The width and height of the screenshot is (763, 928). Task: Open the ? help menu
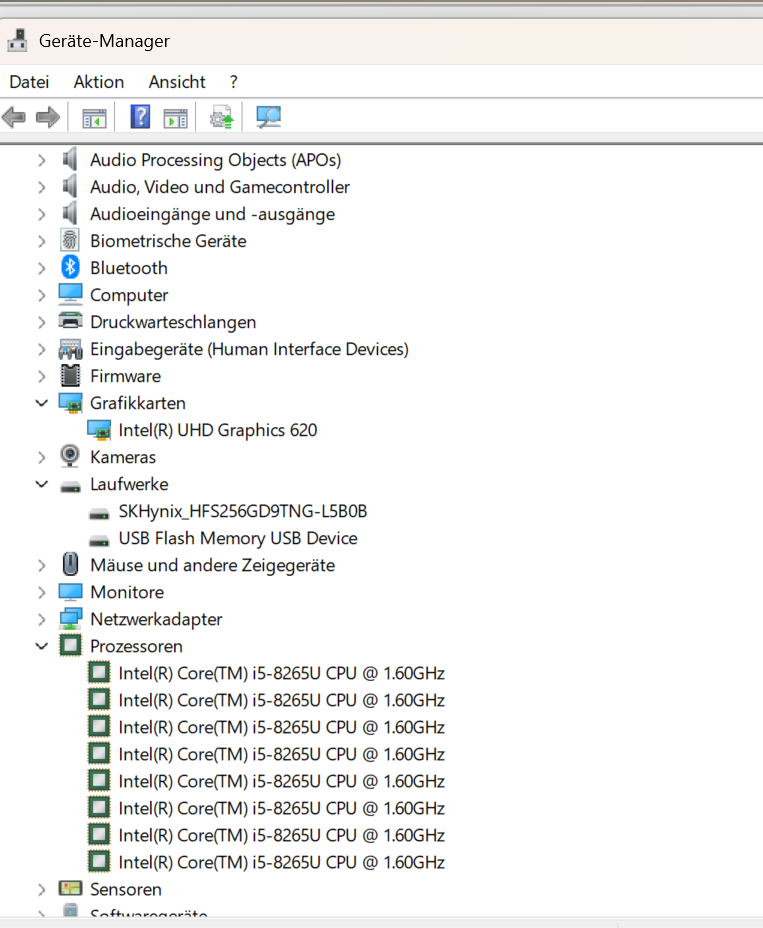coord(234,82)
